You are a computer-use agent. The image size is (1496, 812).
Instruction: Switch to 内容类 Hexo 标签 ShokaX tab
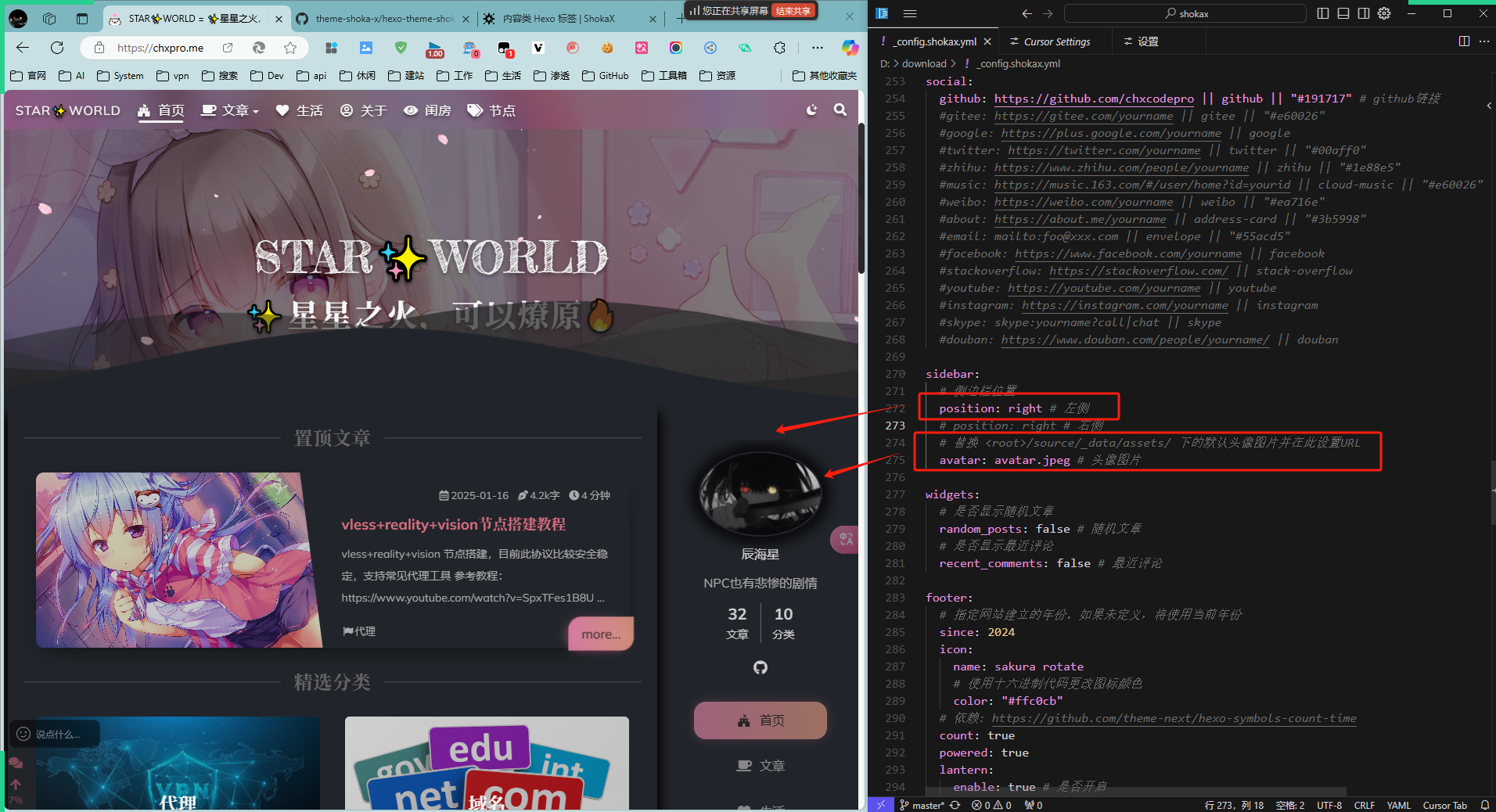568,18
